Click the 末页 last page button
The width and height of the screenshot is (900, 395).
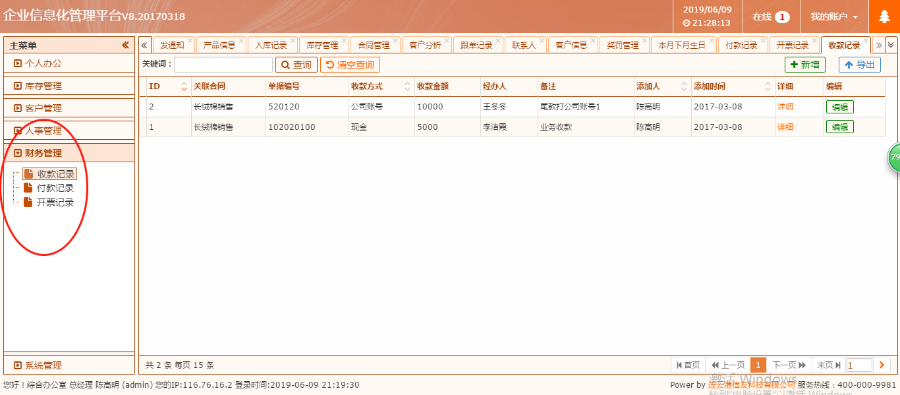point(829,365)
